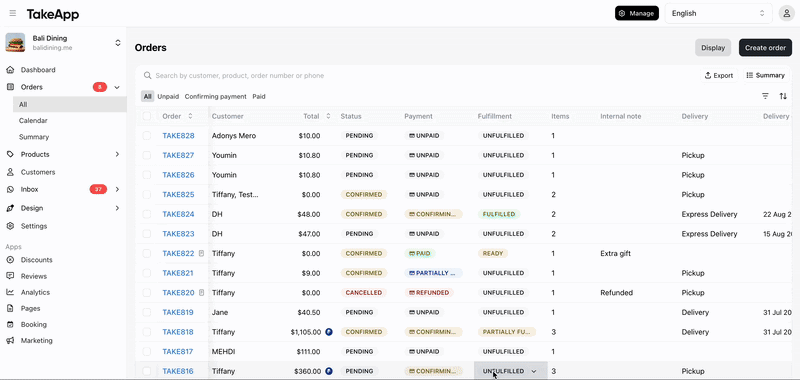Click the note icon beside TAKE820
This screenshot has width=800, height=380.
click(x=201, y=293)
